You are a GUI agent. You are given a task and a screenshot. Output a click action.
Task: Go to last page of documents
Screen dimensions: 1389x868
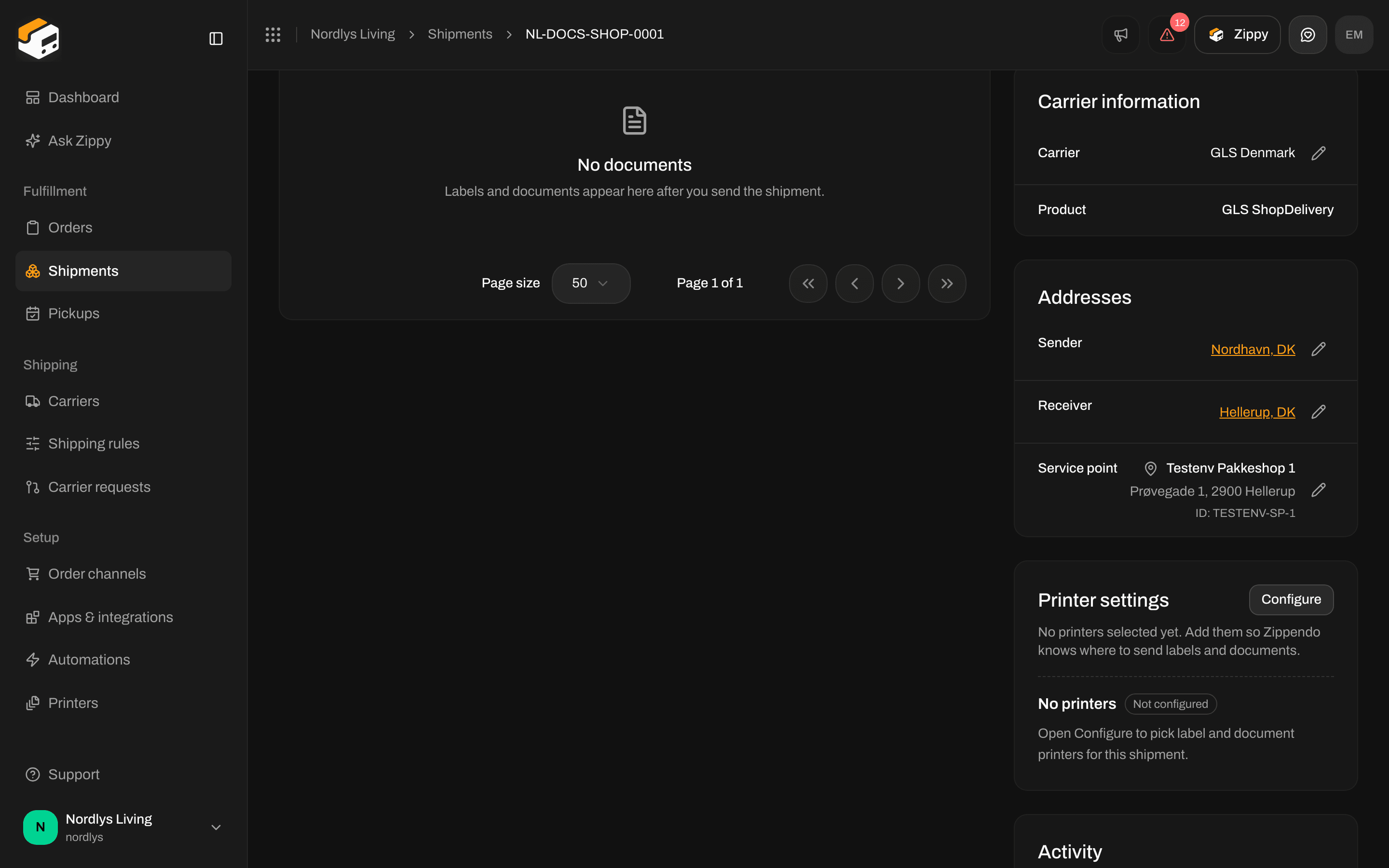(947, 284)
